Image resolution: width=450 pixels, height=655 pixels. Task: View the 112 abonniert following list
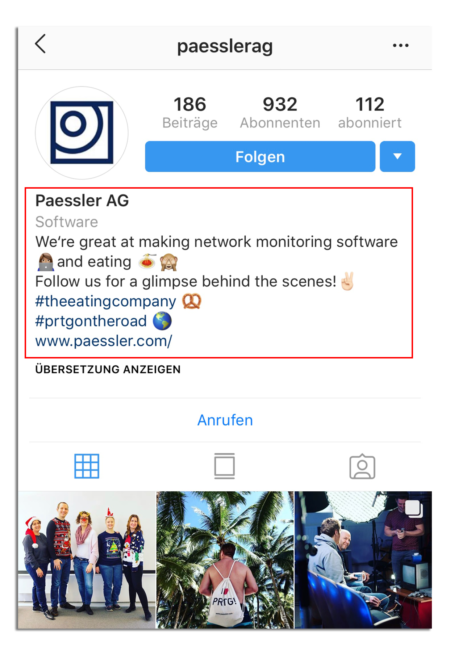click(369, 113)
